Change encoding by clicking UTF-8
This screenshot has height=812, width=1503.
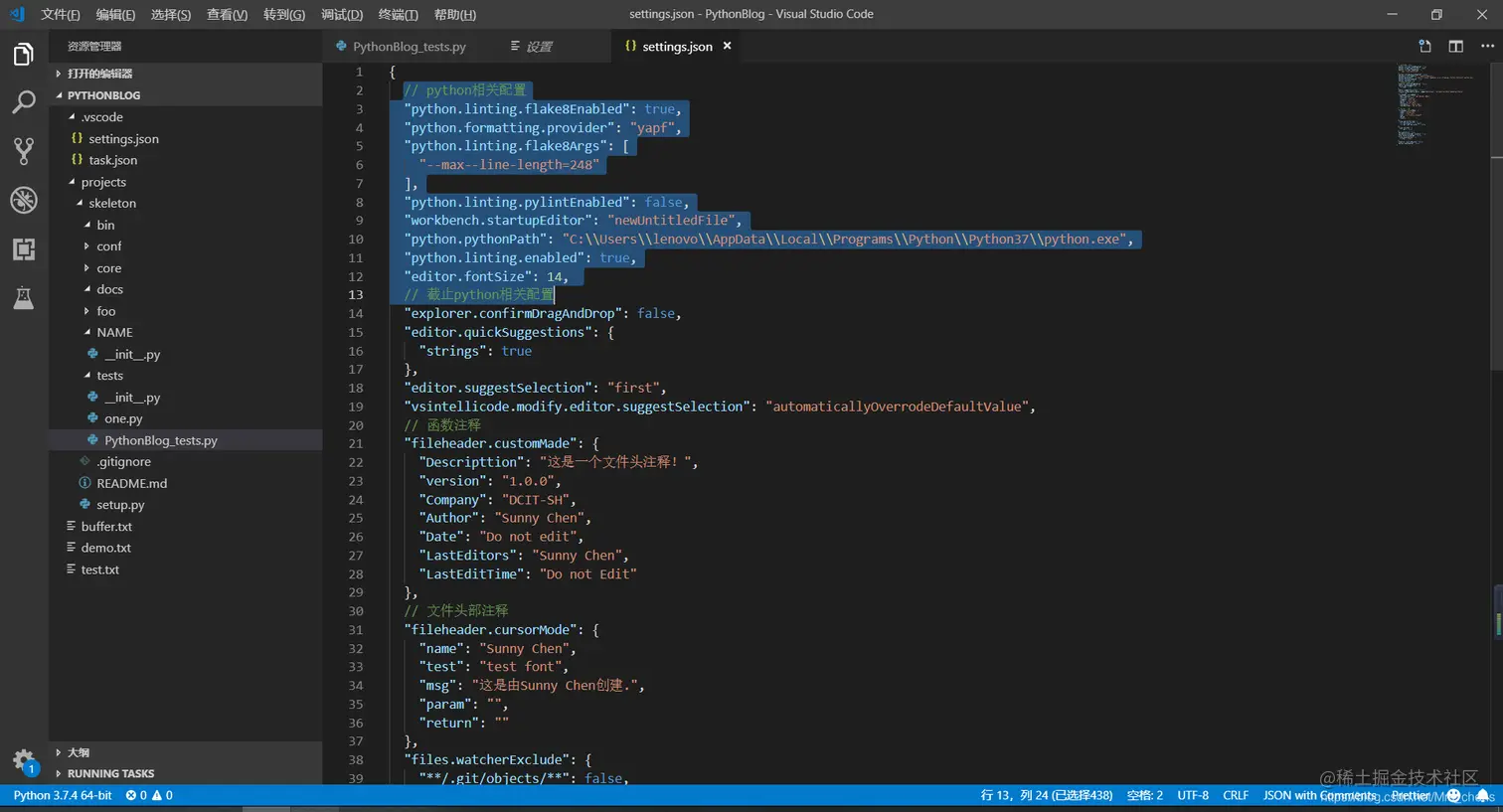click(x=1194, y=795)
